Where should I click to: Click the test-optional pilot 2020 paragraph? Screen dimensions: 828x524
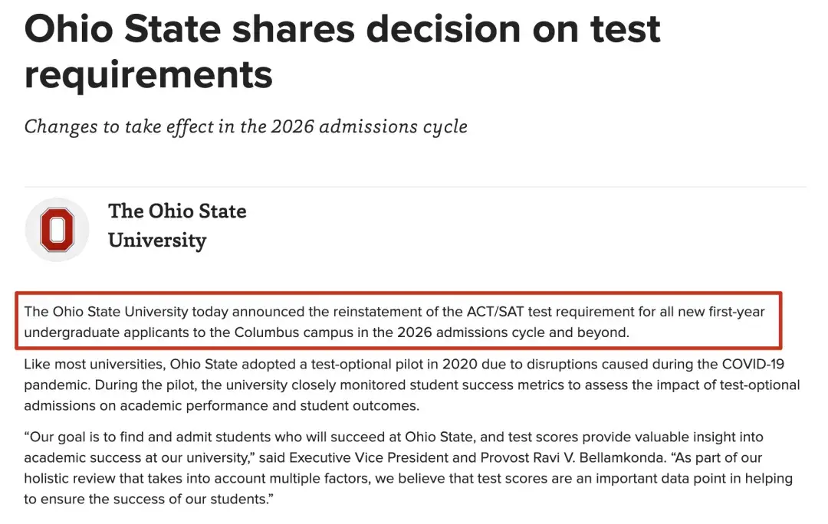click(x=412, y=385)
